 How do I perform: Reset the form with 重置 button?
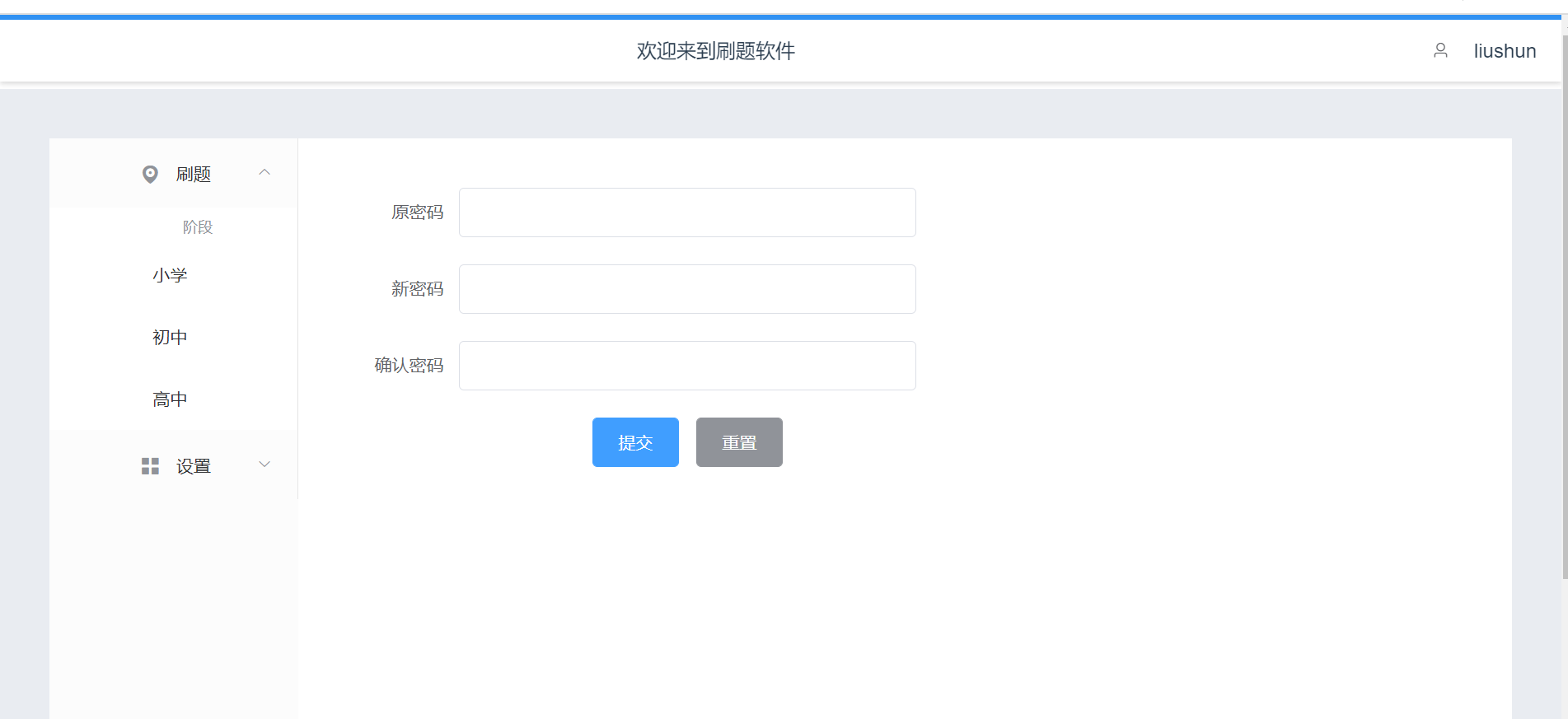[x=739, y=442]
